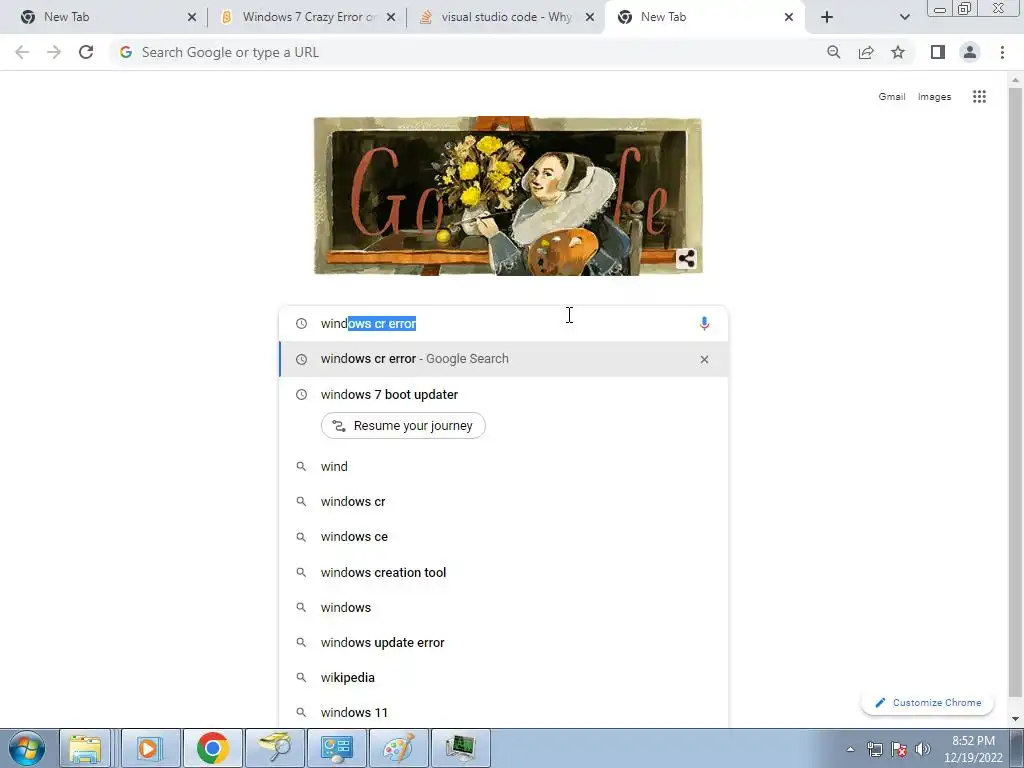Open Windows Explorer from the taskbar
Screen dimensions: 1024x768
click(x=86, y=748)
